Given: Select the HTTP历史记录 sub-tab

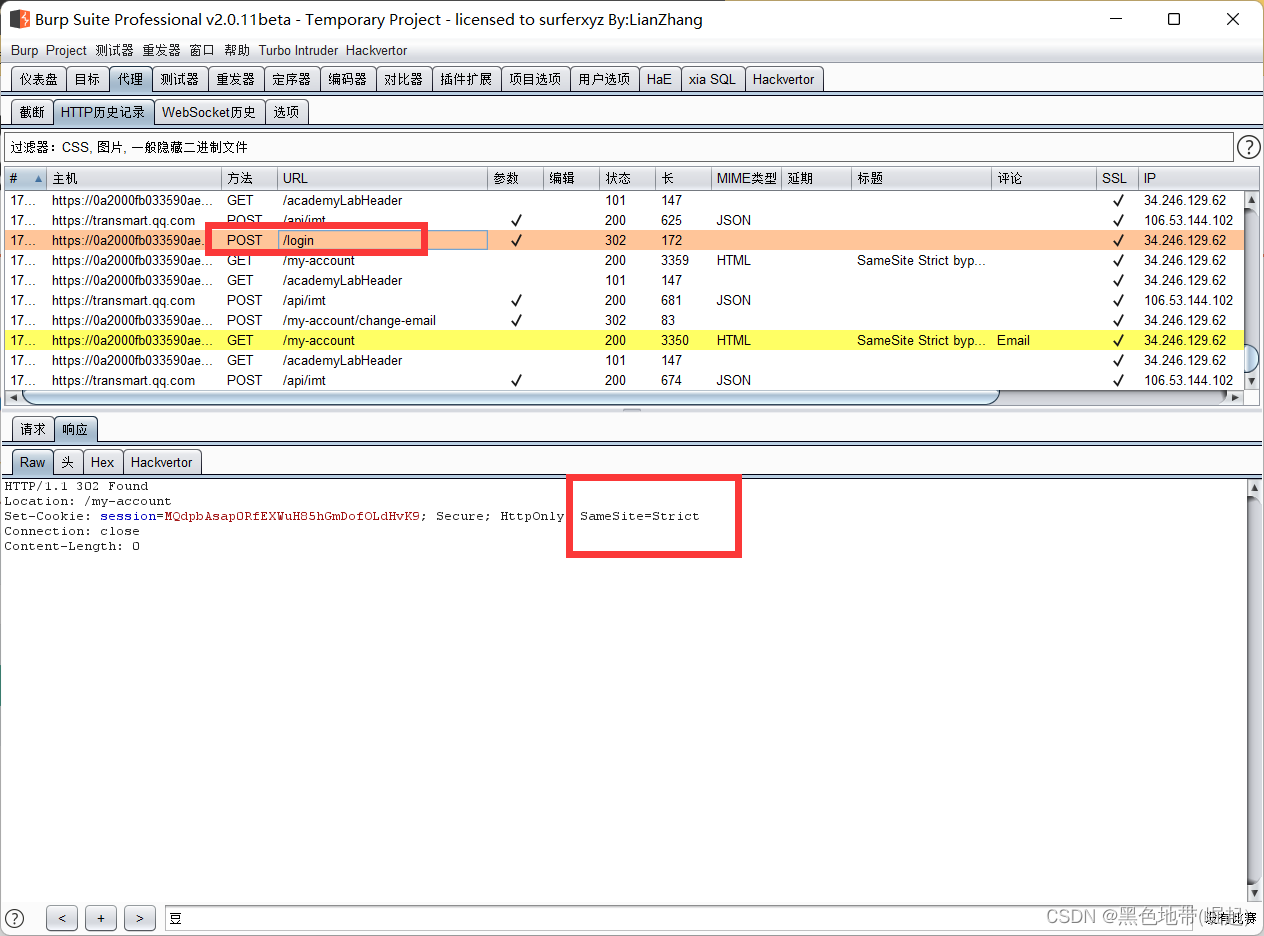Looking at the screenshot, I should (103, 112).
